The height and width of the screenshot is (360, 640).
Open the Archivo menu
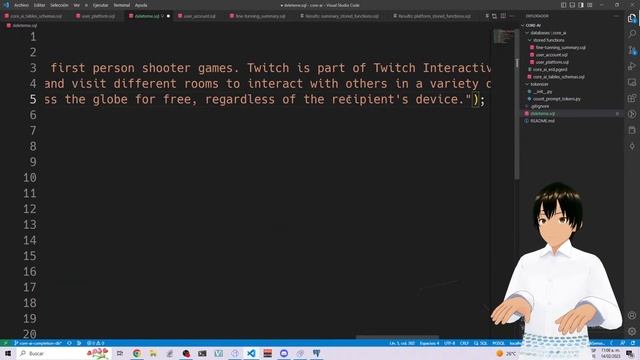pyautogui.click(x=21, y=5)
